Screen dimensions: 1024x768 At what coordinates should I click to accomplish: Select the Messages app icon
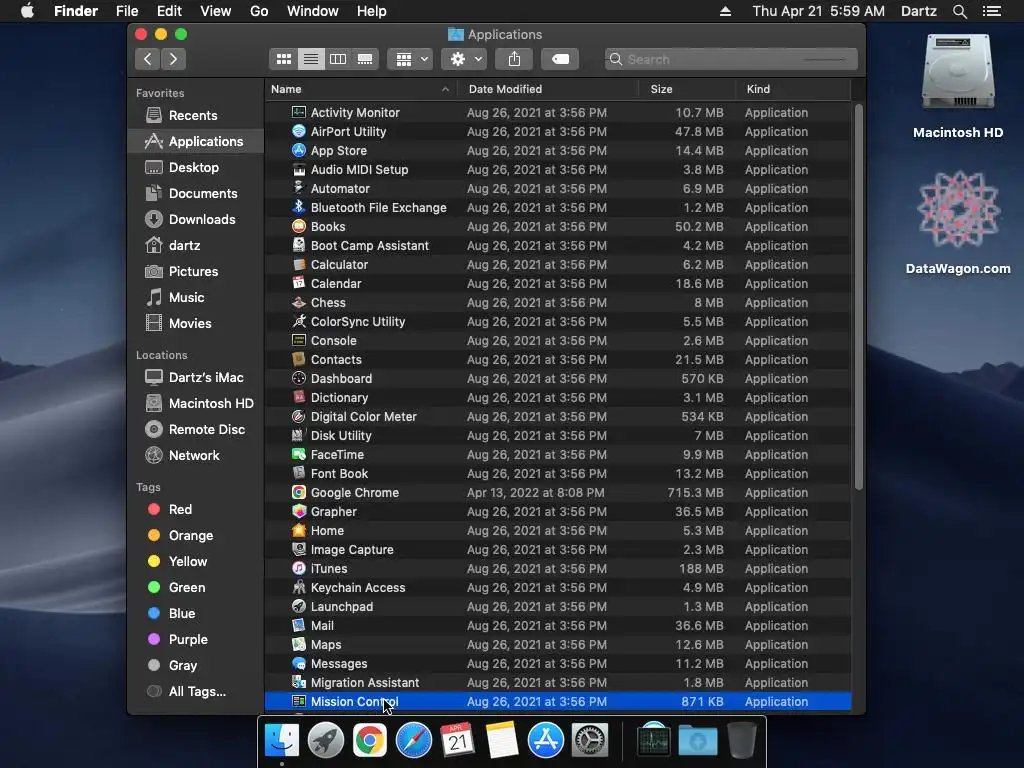click(x=298, y=664)
